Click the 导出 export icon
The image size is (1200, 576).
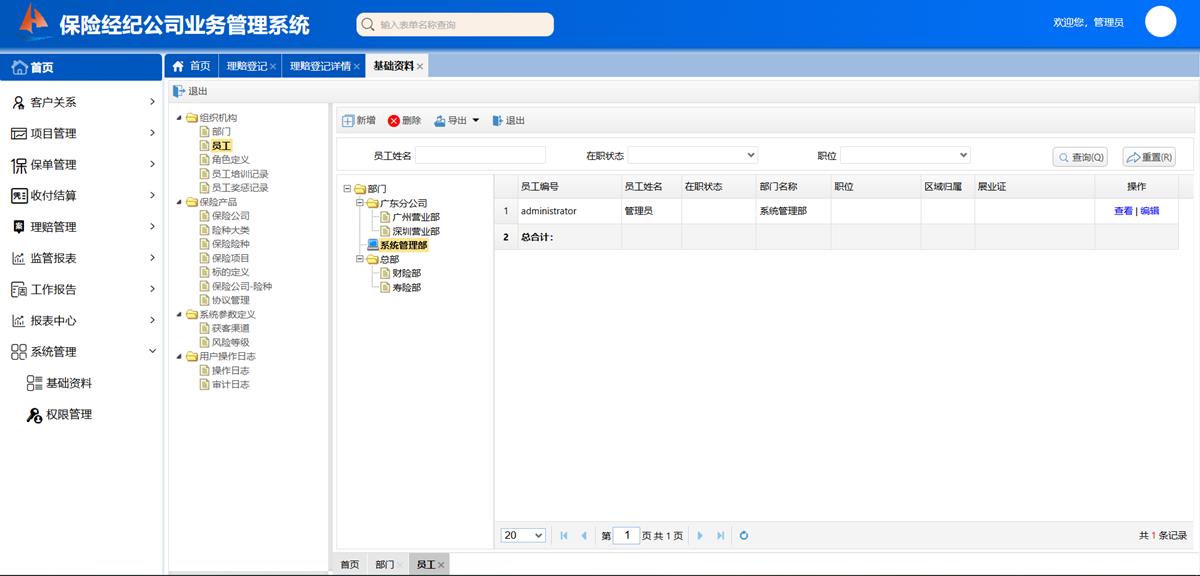[x=439, y=121]
